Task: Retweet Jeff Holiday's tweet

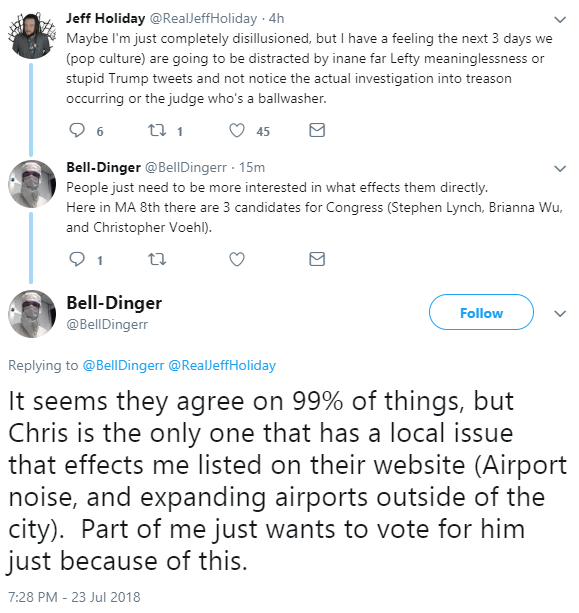Action: coord(157,131)
